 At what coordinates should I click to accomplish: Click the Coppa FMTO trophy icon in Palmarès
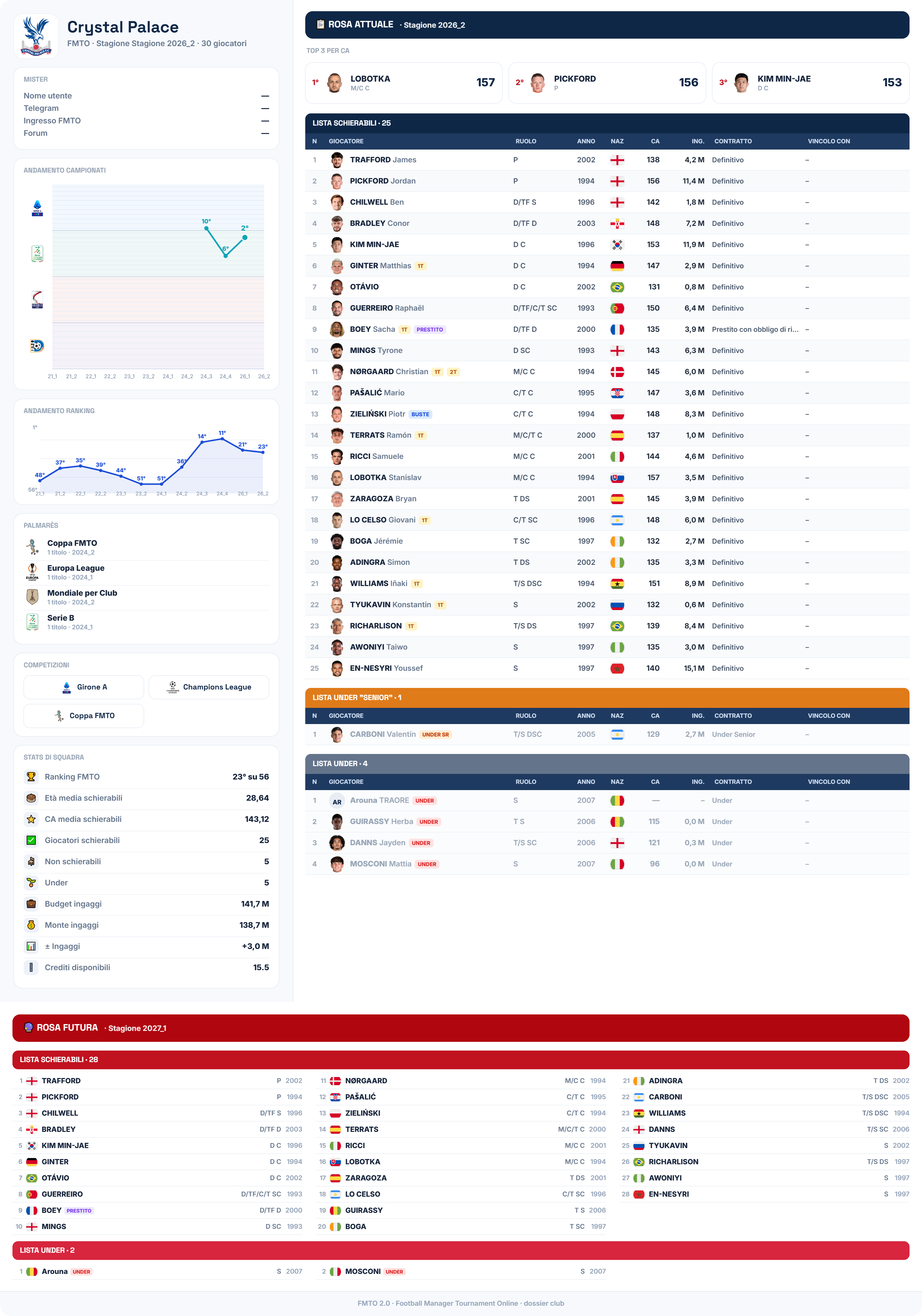(32, 547)
